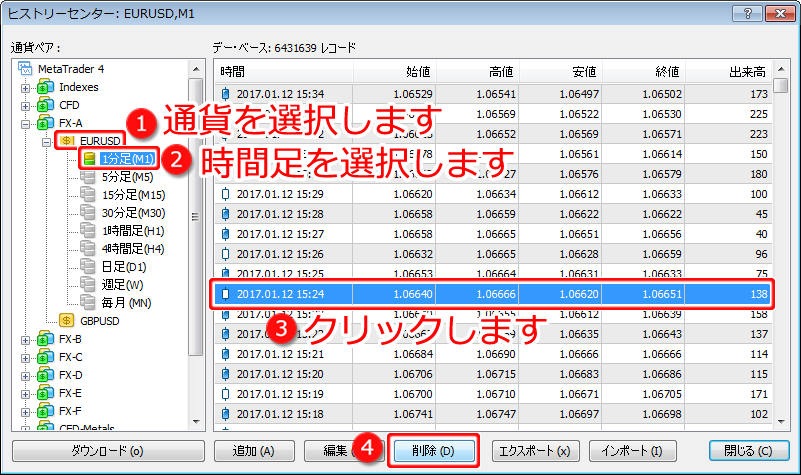The image size is (801, 475).
Task: Click the 日足(D1) database icon
Action: coord(88,267)
